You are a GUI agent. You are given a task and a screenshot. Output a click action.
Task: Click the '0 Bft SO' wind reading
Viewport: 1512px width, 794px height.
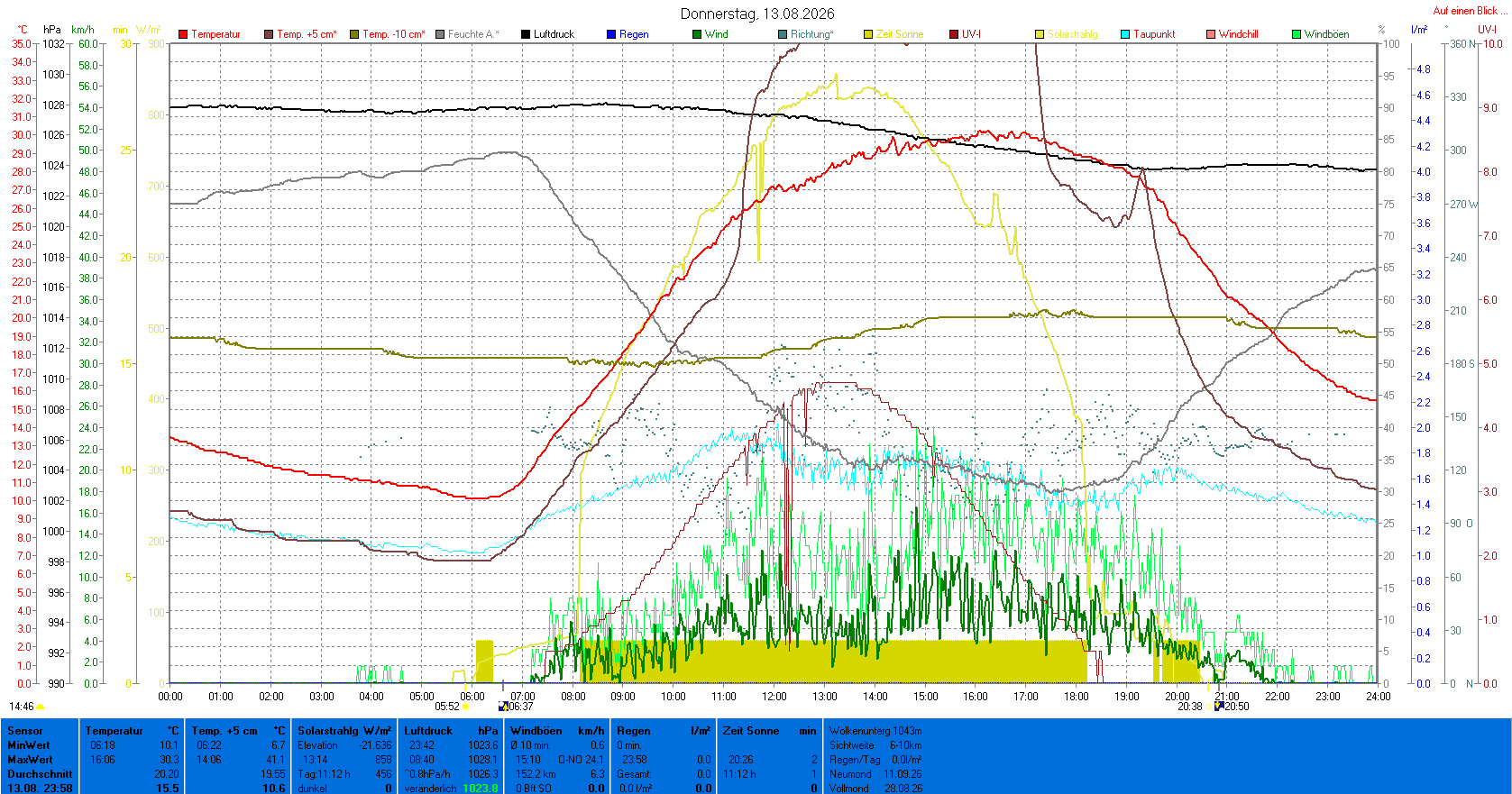click(x=534, y=789)
